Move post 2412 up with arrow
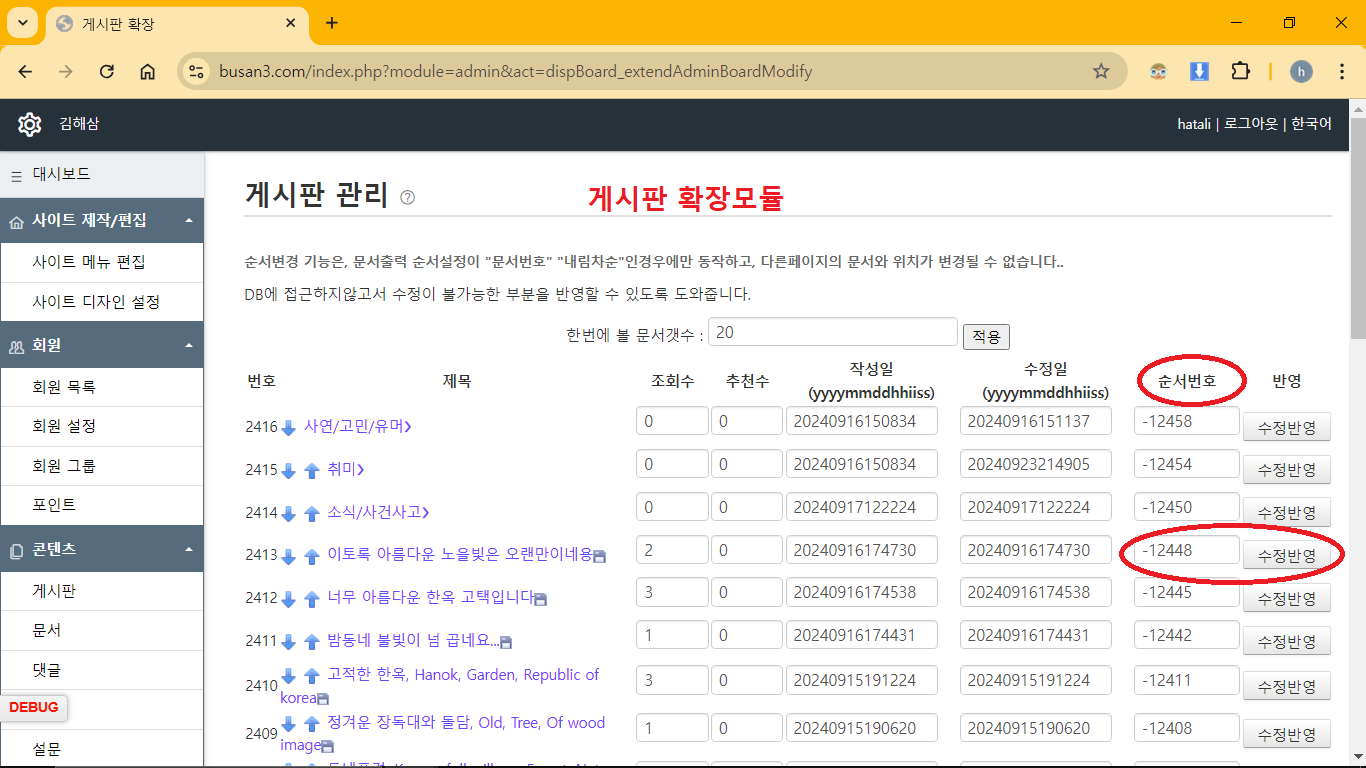 coord(311,599)
